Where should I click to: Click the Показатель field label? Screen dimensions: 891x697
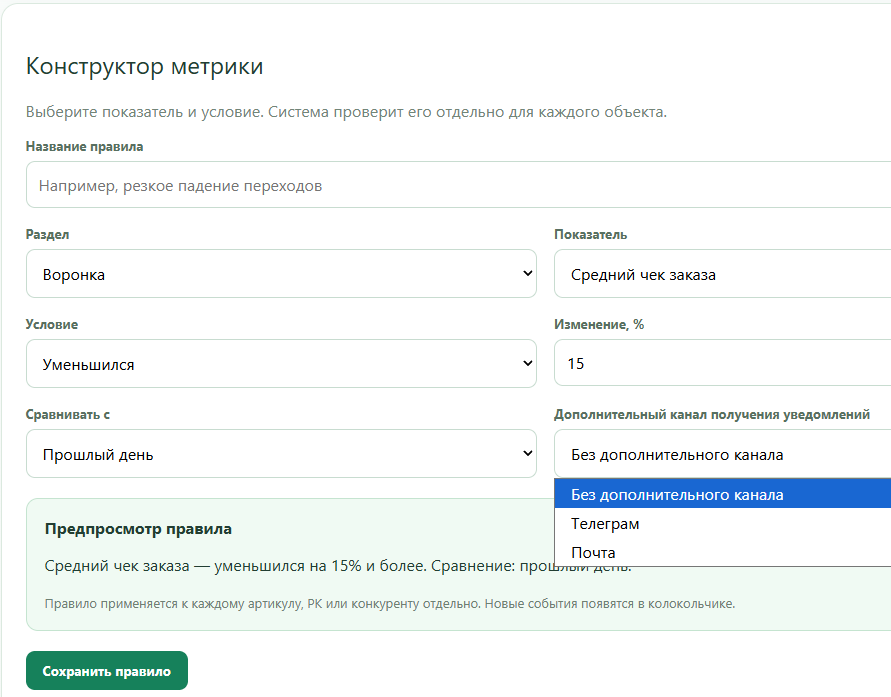(590, 235)
